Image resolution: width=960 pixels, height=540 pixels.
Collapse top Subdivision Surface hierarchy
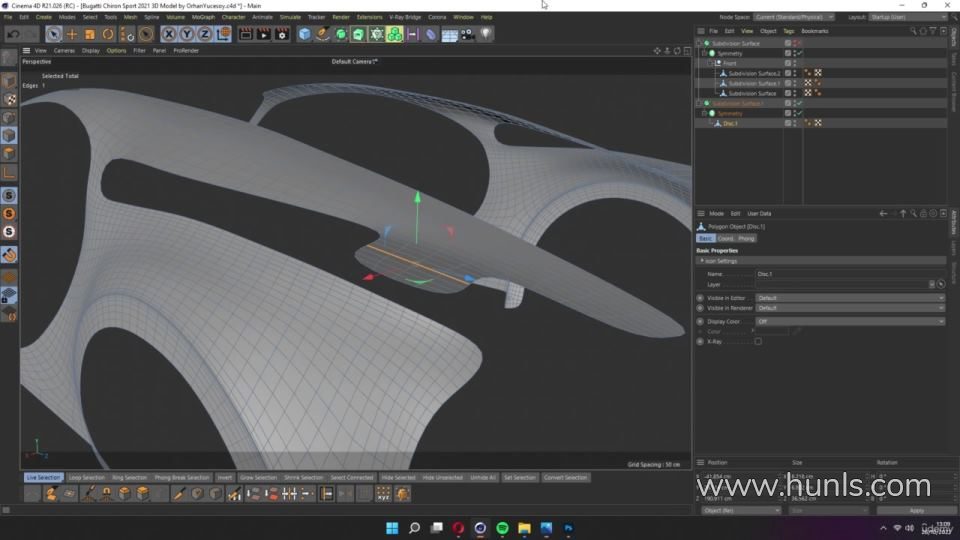[x=699, y=43]
